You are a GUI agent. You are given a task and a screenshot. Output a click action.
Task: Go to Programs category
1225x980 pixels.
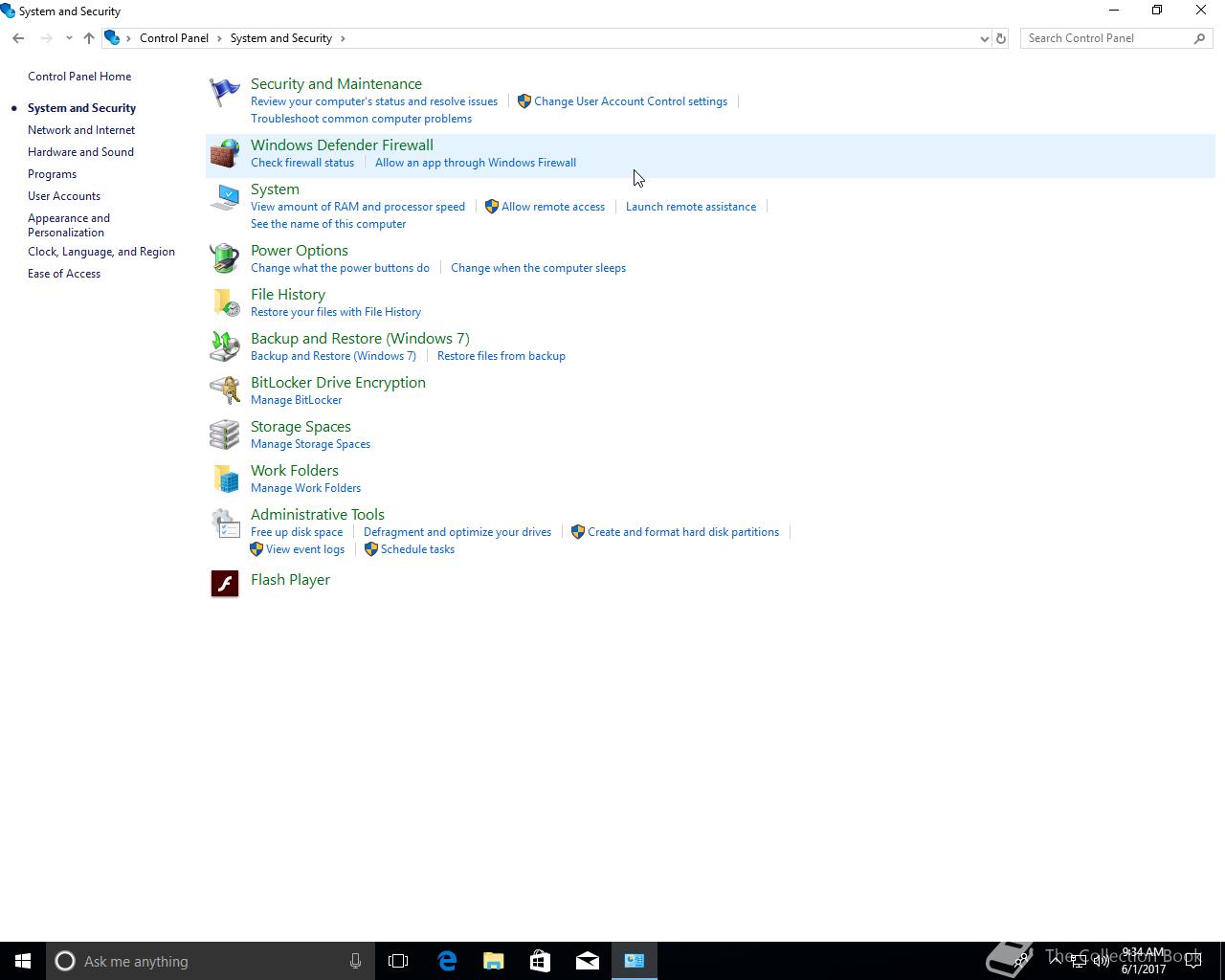(x=52, y=174)
